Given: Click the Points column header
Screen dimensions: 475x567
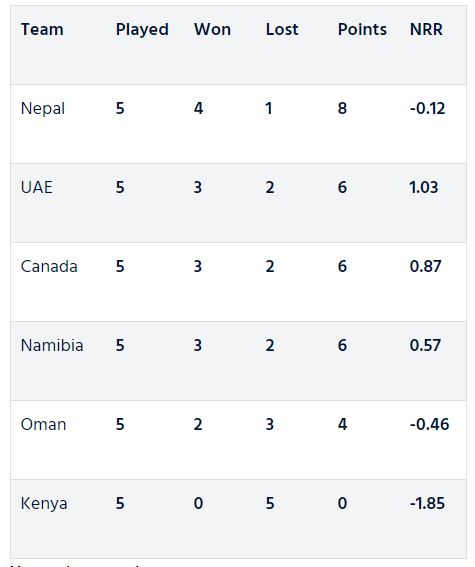Looking at the screenshot, I should click(362, 29).
